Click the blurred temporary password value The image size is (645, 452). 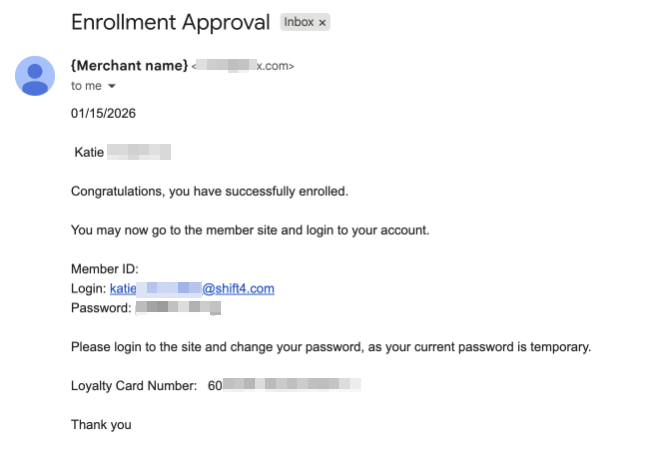click(x=177, y=308)
